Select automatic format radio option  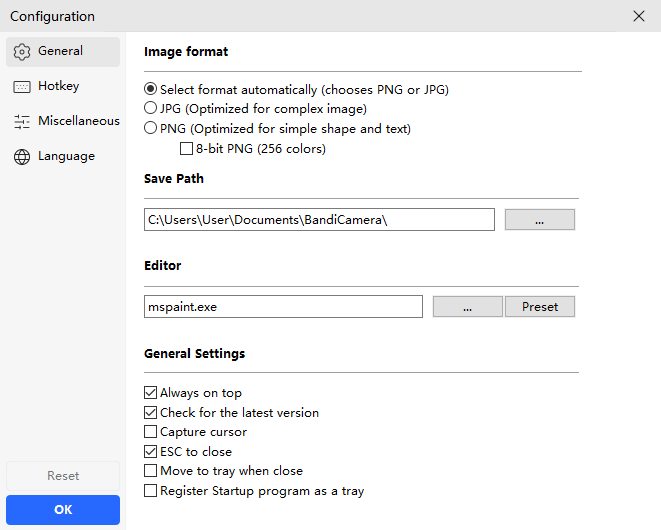[x=151, y=89]
